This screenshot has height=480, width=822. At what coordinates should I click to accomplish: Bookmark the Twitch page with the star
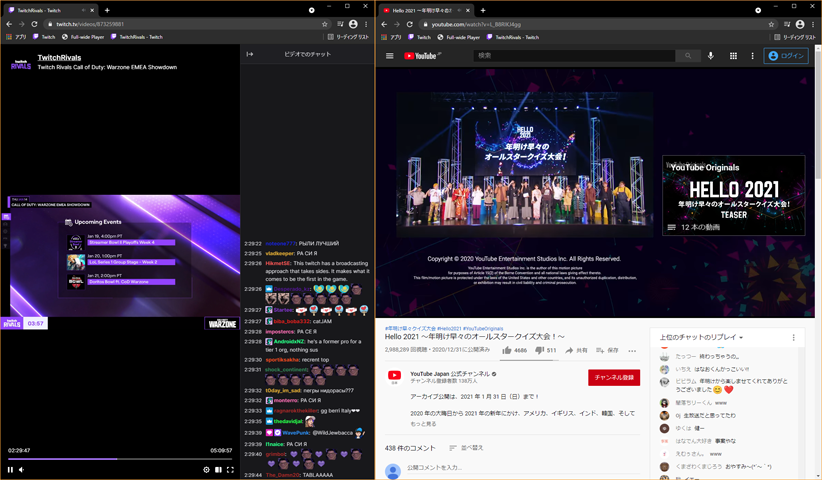point(325,24)
